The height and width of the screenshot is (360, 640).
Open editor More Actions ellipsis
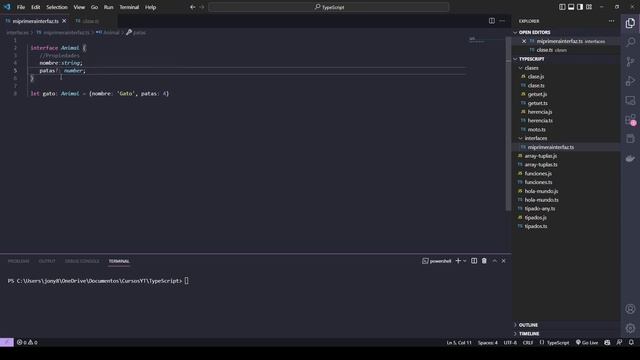502,21
